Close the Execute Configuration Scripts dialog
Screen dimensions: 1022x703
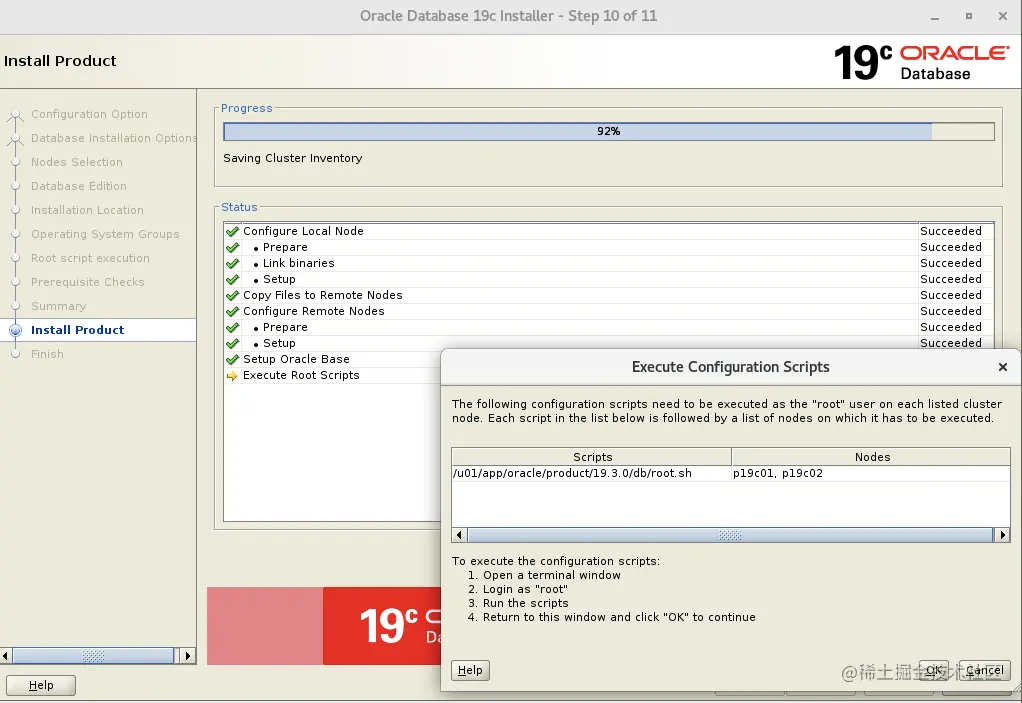(x=1002, y=367)
